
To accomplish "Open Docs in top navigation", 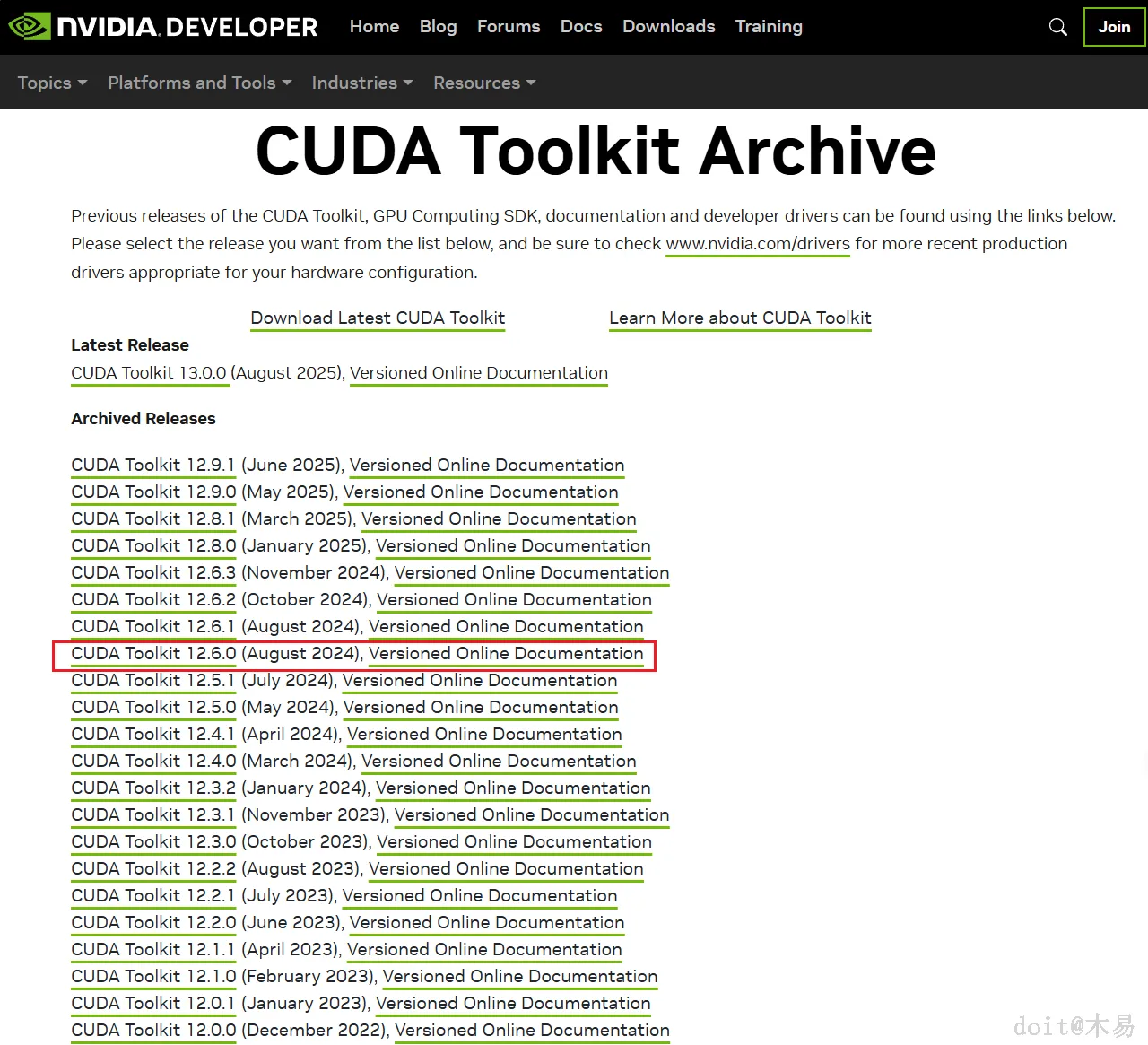I will [x=581, y=27].
